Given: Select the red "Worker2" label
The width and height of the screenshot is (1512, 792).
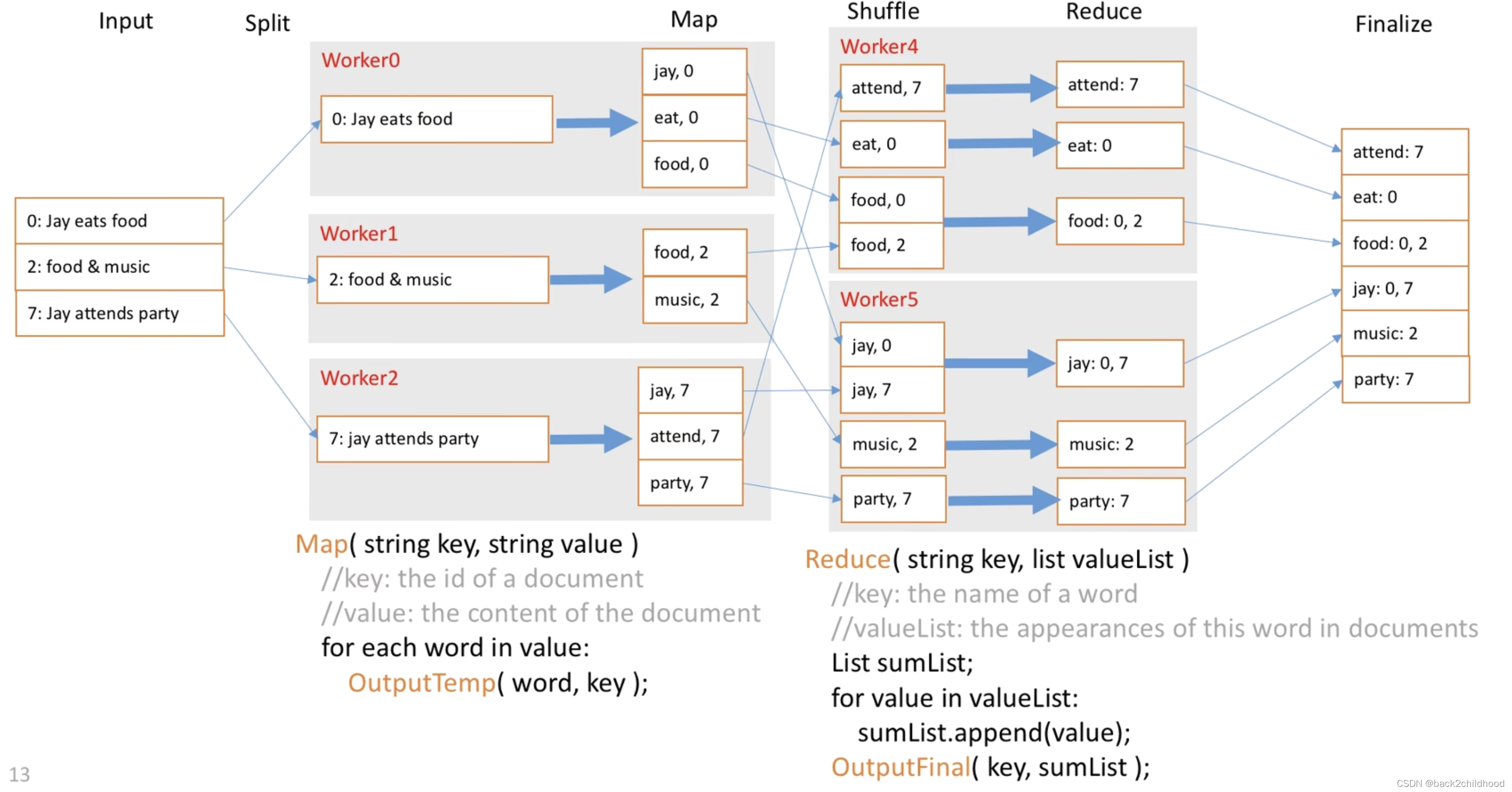Looking at the screenshot, I should pyautogui.click(x=359, y=378).
